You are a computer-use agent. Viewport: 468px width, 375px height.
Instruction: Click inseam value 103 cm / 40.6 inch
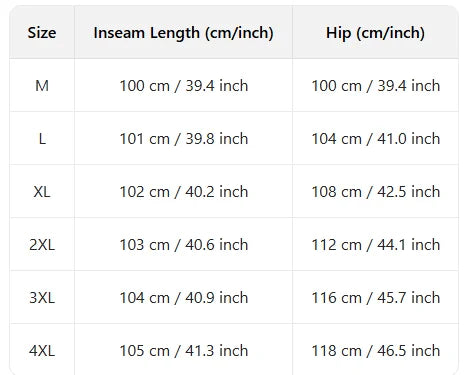184,245
